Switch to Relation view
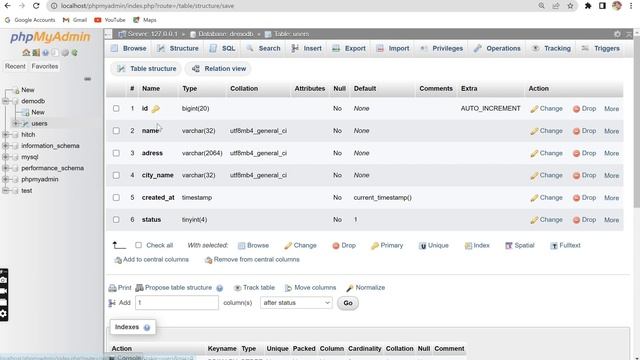640x360 pixels. (219, 69)
